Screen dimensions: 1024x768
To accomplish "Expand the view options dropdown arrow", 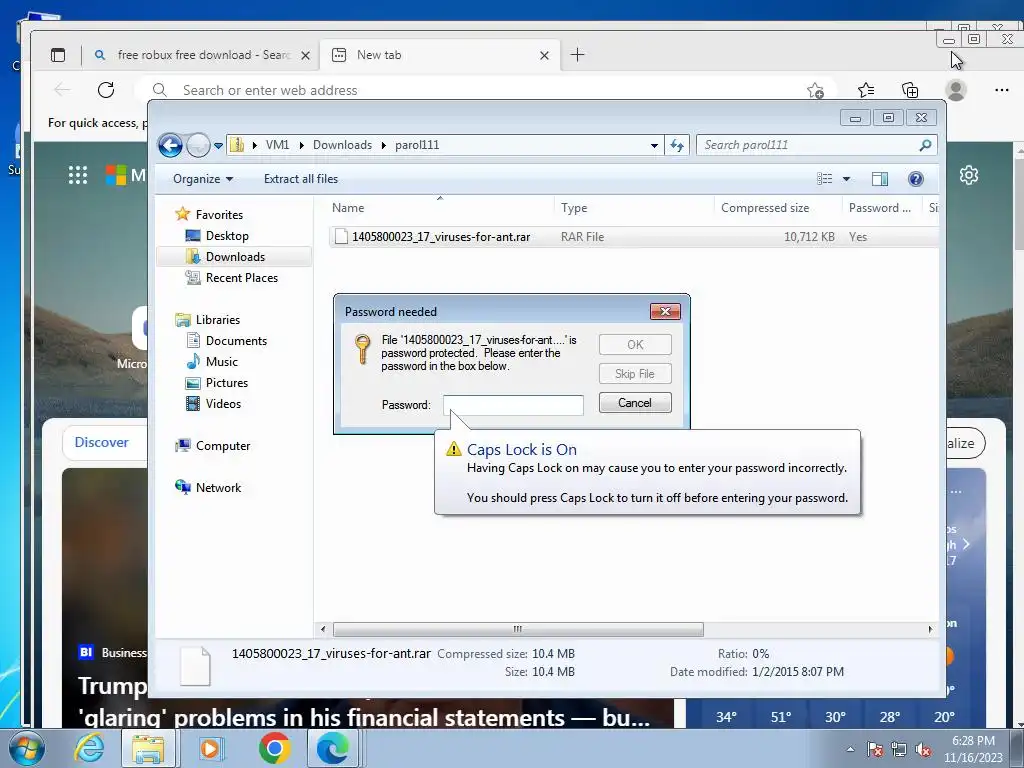I will [846, 179].
